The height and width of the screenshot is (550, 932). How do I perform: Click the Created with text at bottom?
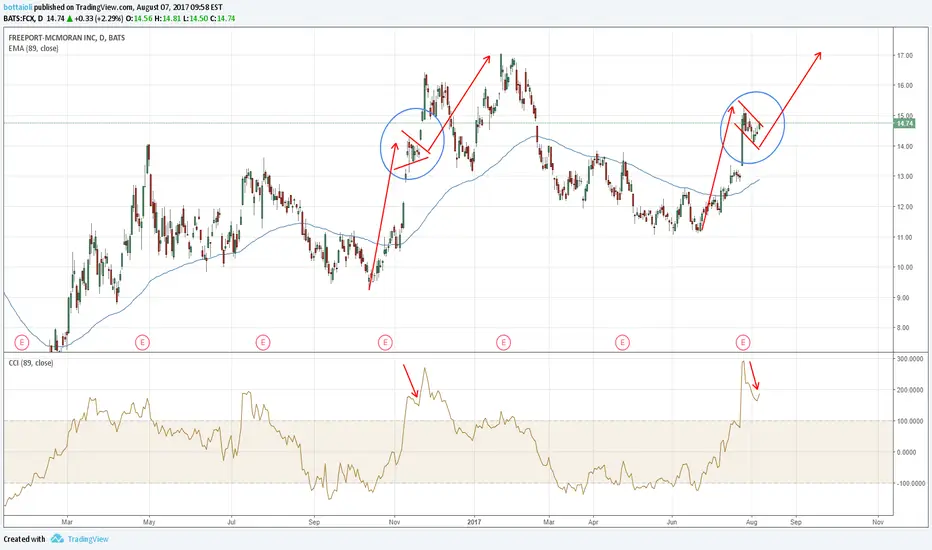pyautogui.click(x=24, y=539)
